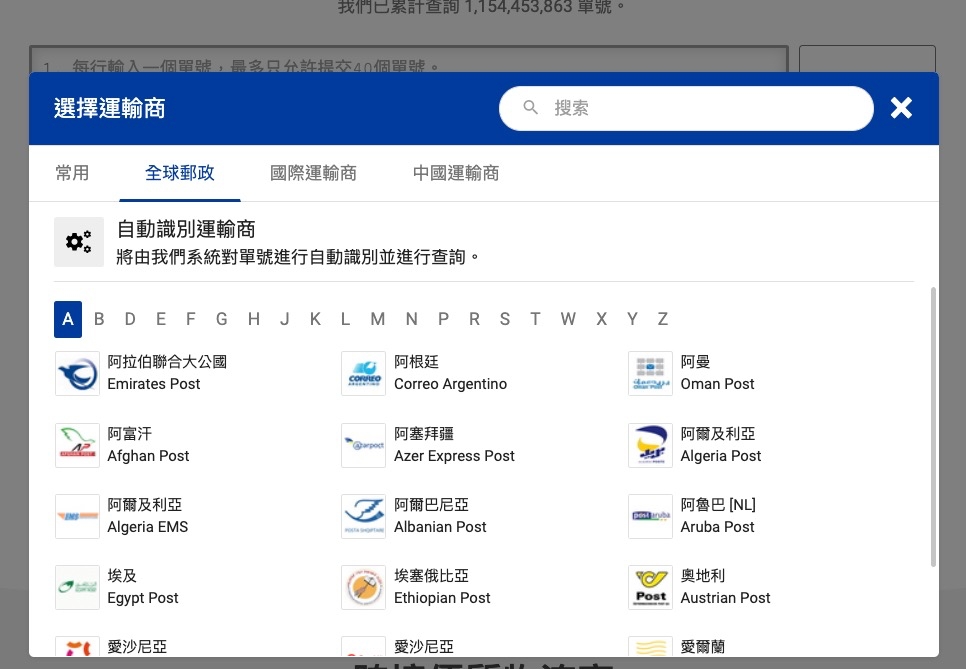Select the Albanian Post entry
Viewport: 966px width, 669px height.
(440, 517)
